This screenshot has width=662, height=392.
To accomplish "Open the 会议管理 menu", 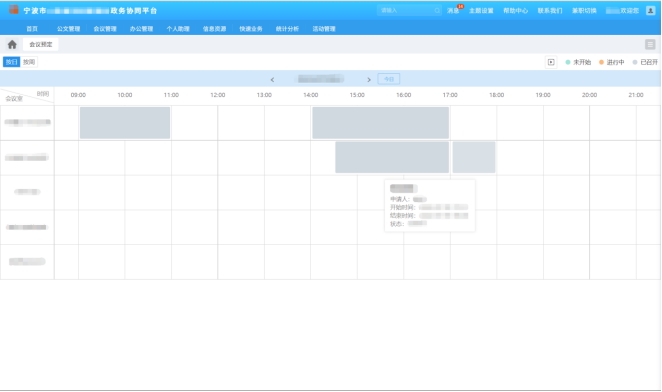I will (105, 29).
